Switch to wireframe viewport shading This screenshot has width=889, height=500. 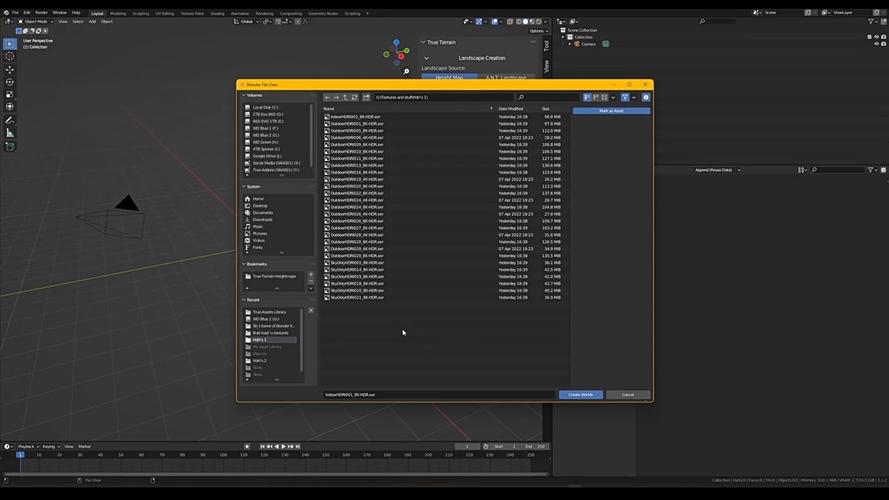pos(518,22)
